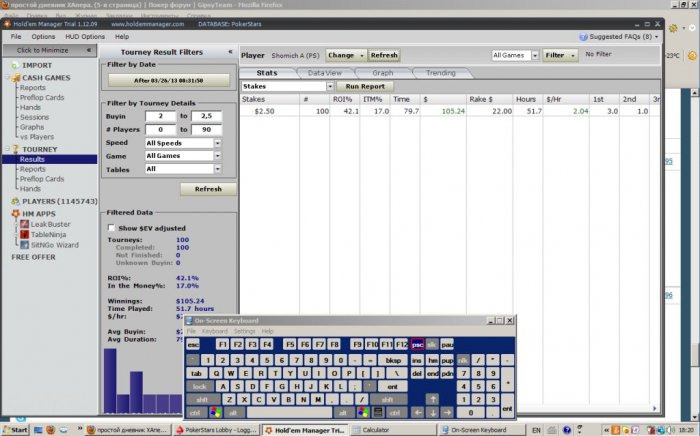Open the File menu in Hold'em Manager
The height and width of the screenshot is (436, 700).
point(16,37)
